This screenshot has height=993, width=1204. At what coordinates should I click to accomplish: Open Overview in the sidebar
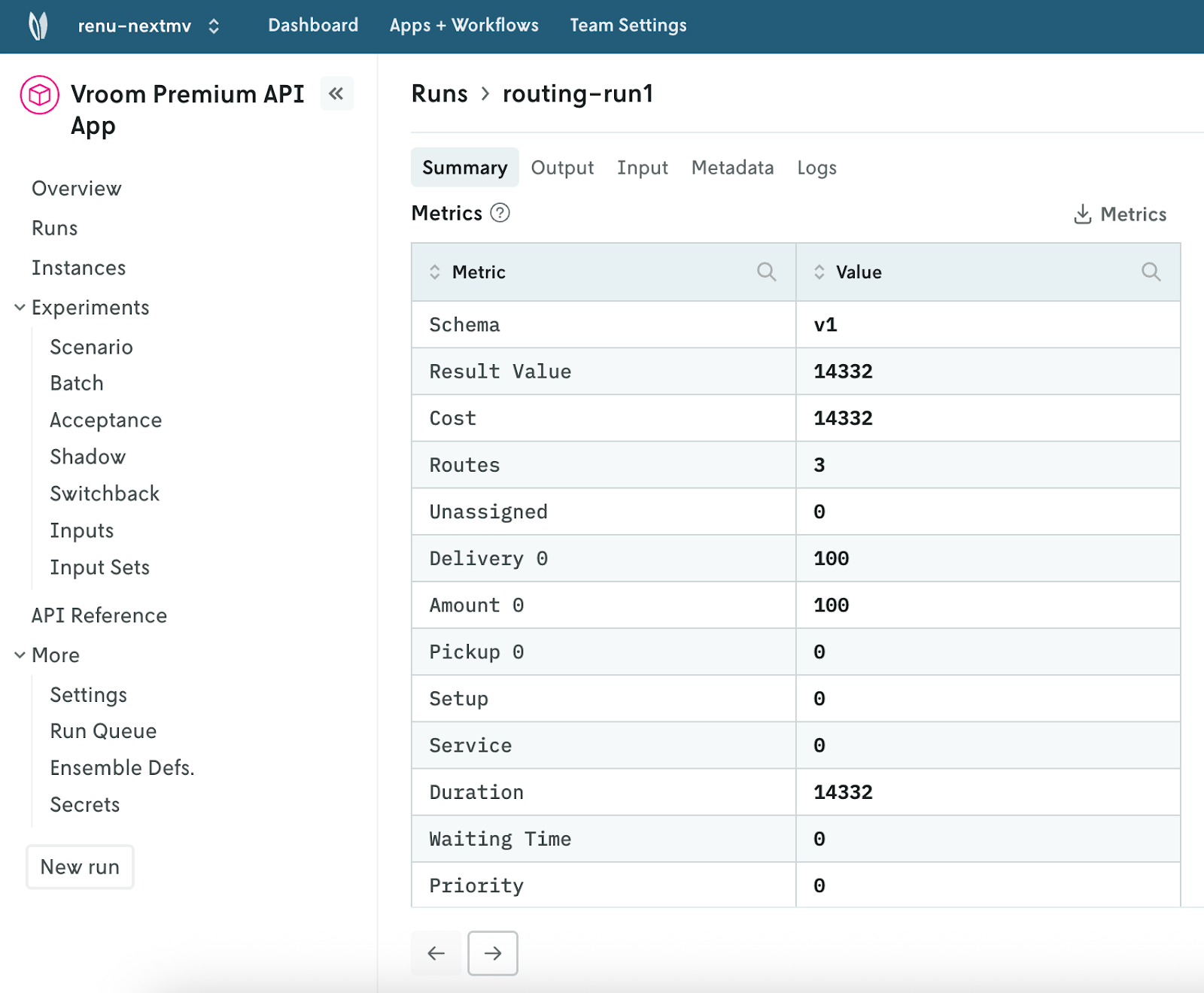click(x=77, y=189)
